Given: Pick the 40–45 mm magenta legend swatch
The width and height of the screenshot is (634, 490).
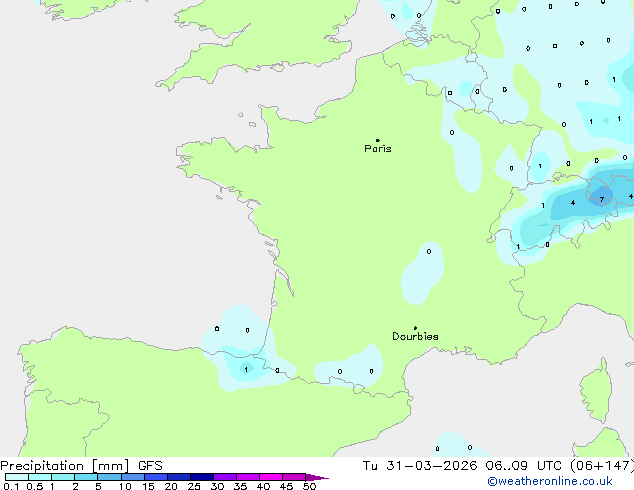Looking at the screenshot, I should (271, 477).
